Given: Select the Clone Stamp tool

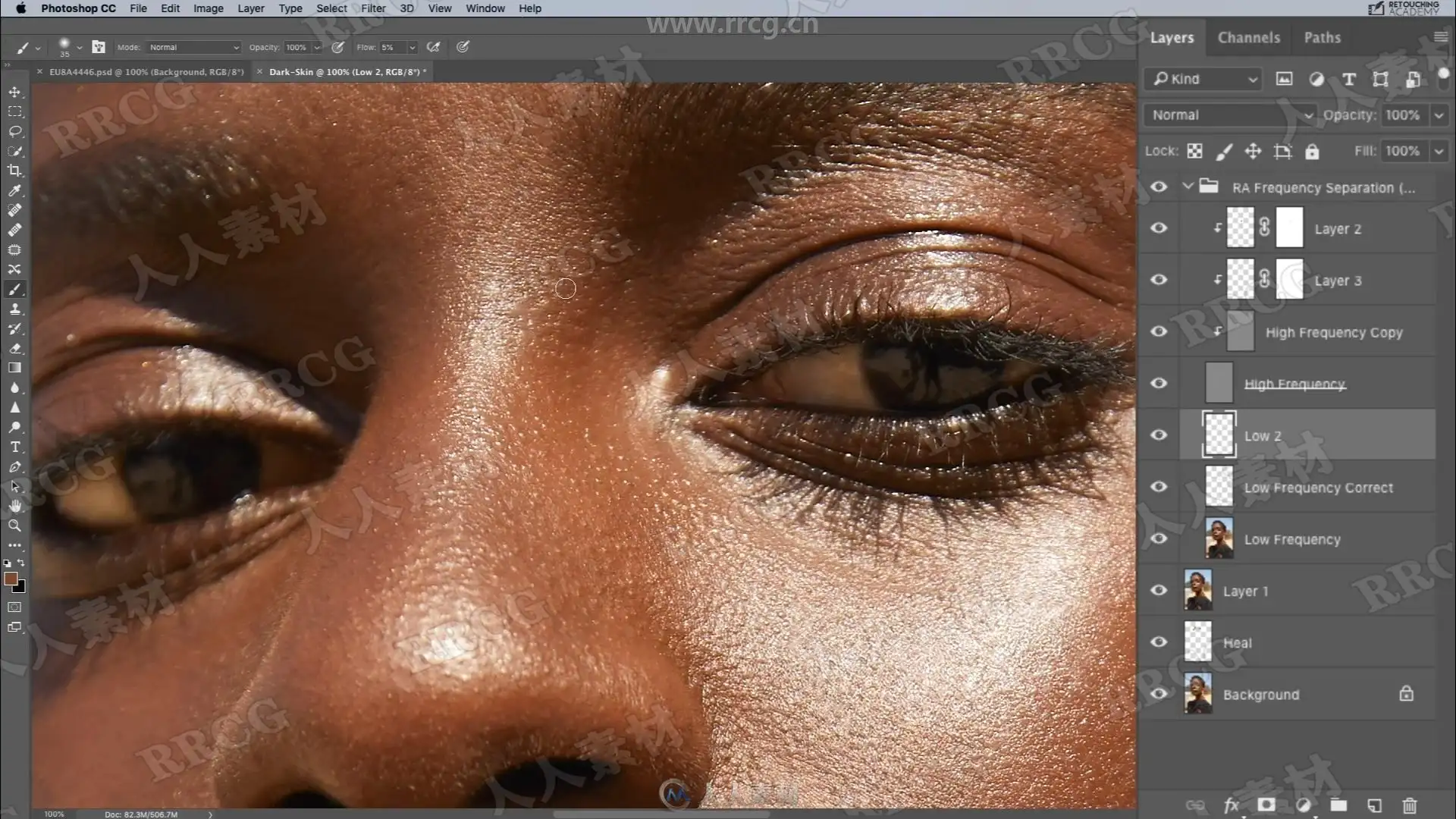Looking at the screenshot, I should [14, 309].
